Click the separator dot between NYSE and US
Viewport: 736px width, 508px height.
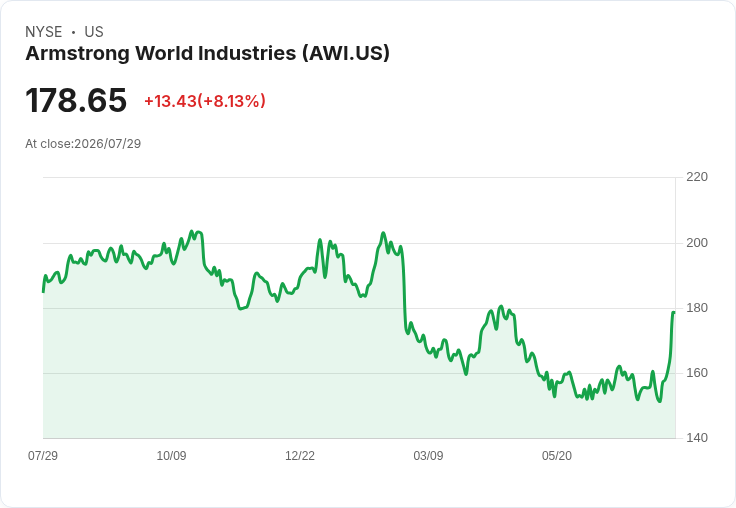click(73, 32)
